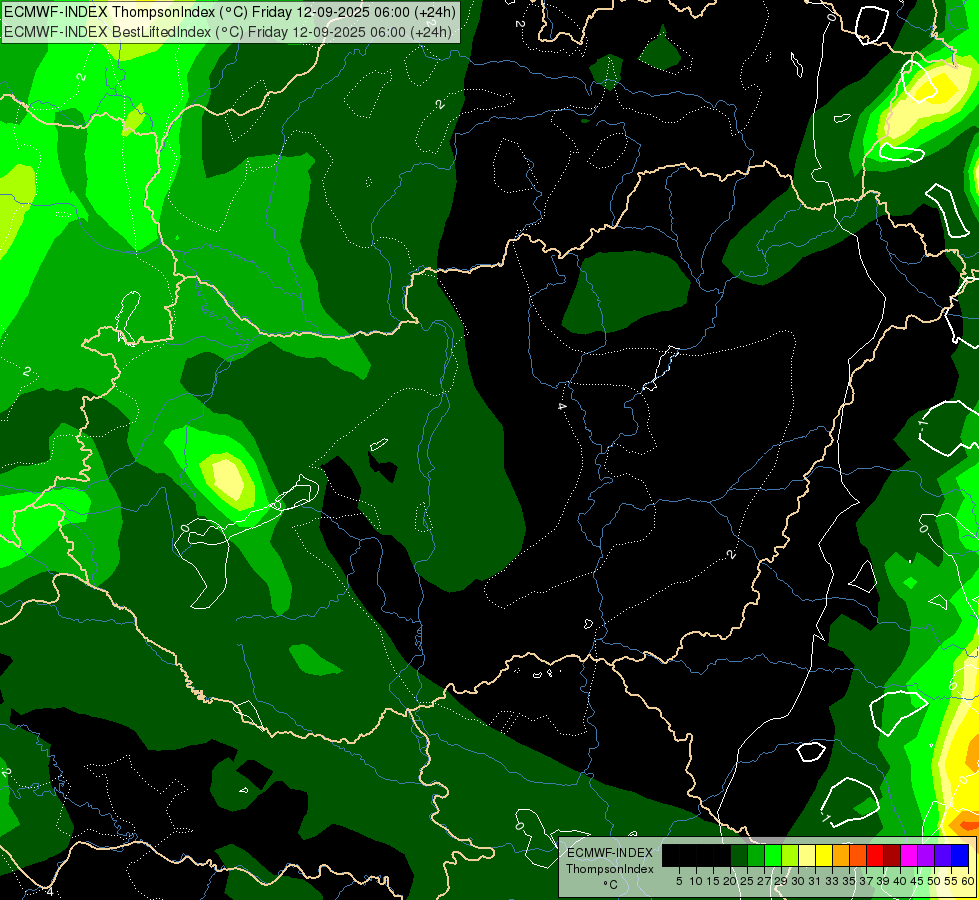Select the bright green 27–29 legend swatch

click(x=773, y=855)
